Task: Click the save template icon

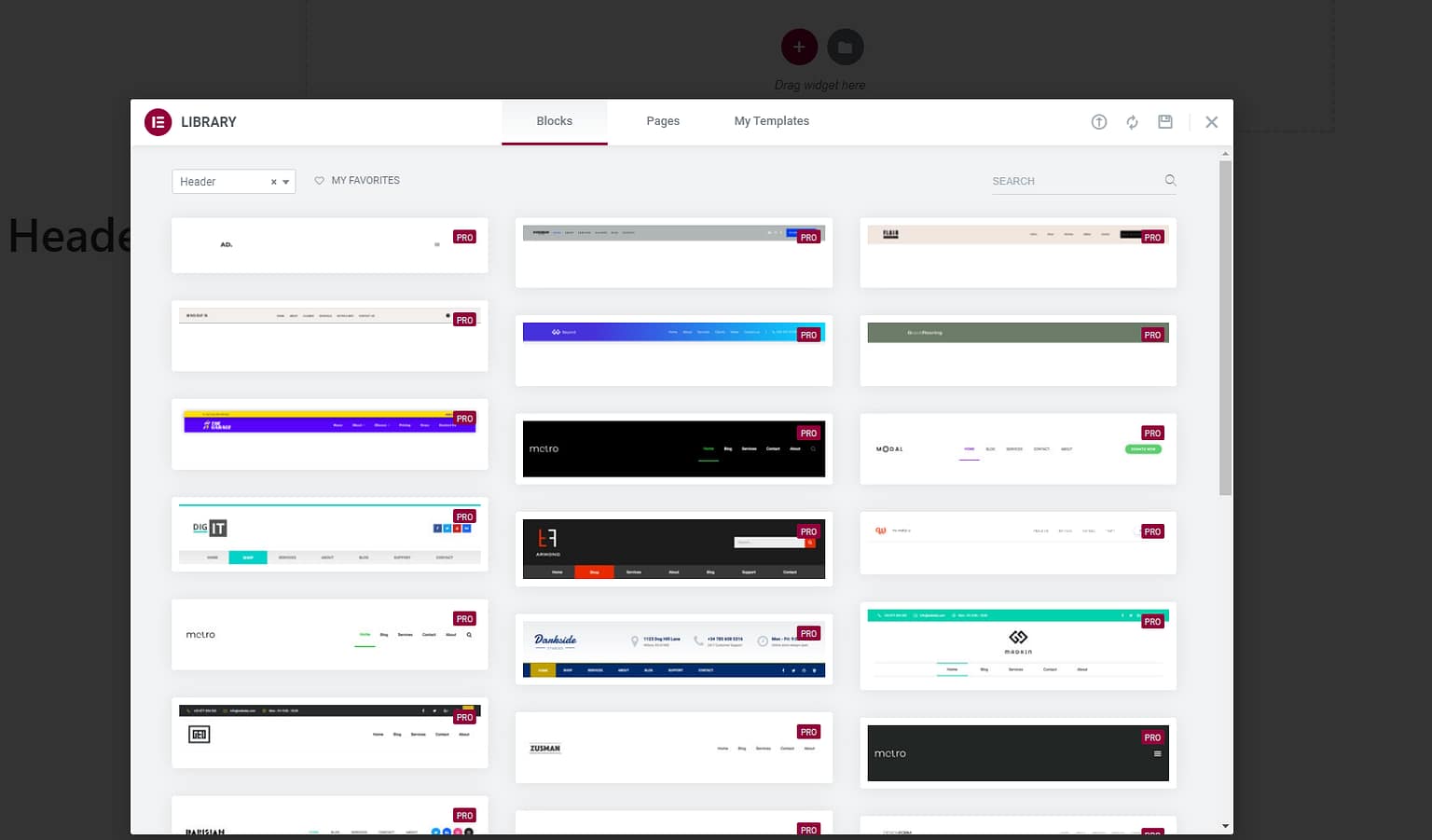Action: 1165,122
